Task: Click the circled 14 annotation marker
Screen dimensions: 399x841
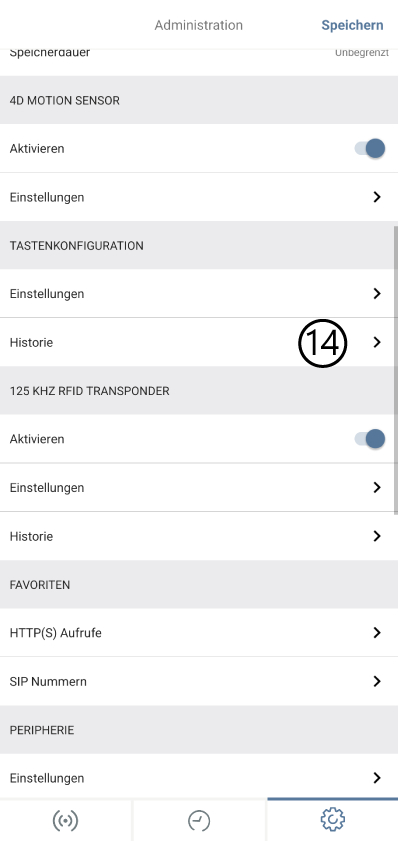Action: pyautogui.click(x=322, y=343)
